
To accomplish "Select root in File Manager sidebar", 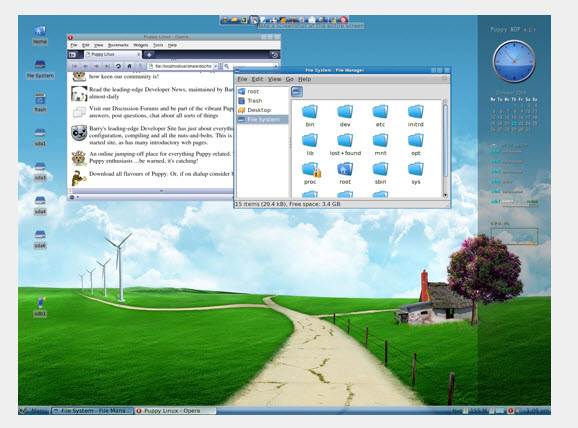I will pos(262,91).
